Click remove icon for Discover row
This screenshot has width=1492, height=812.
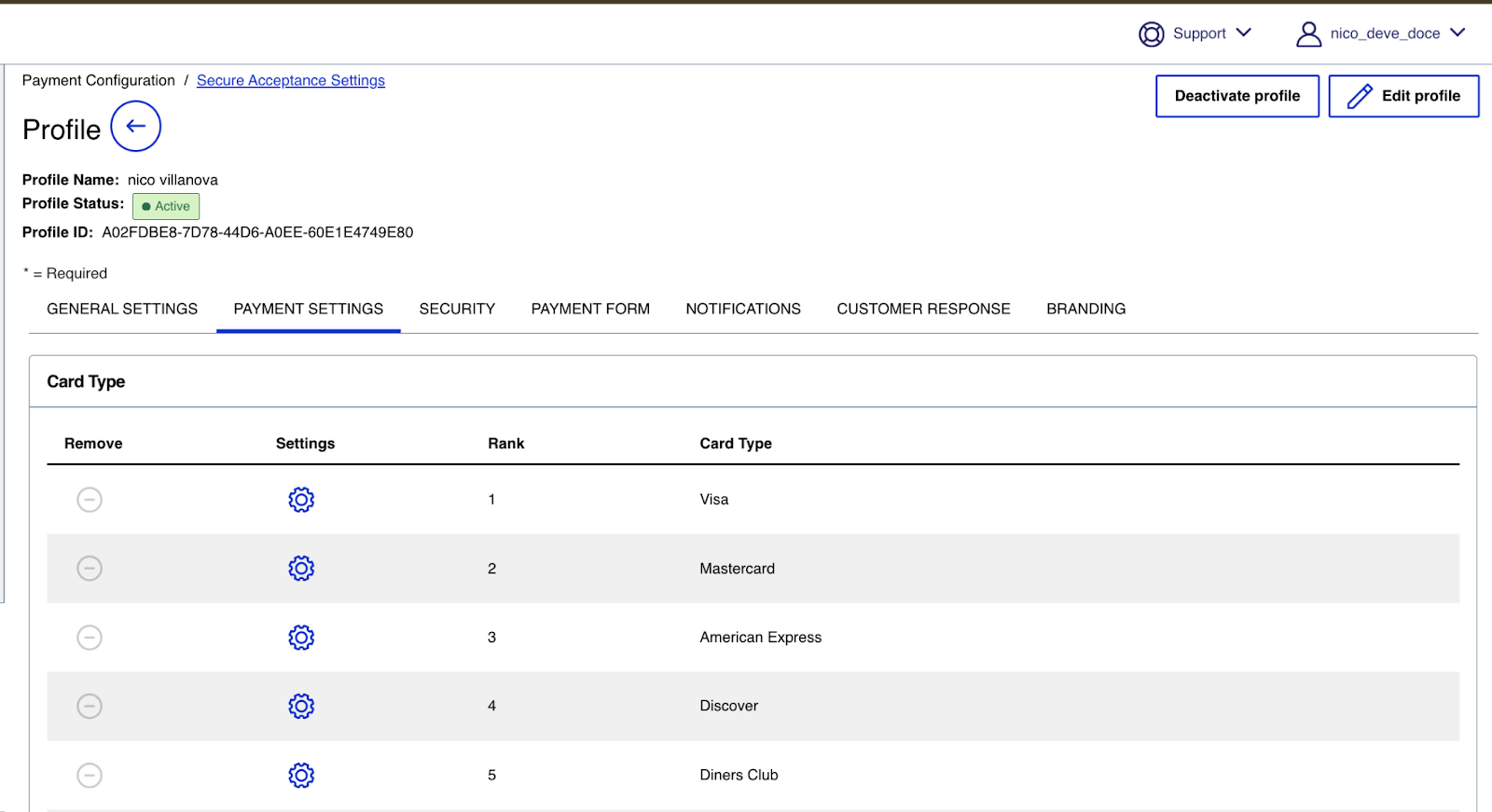pos(90,707)
